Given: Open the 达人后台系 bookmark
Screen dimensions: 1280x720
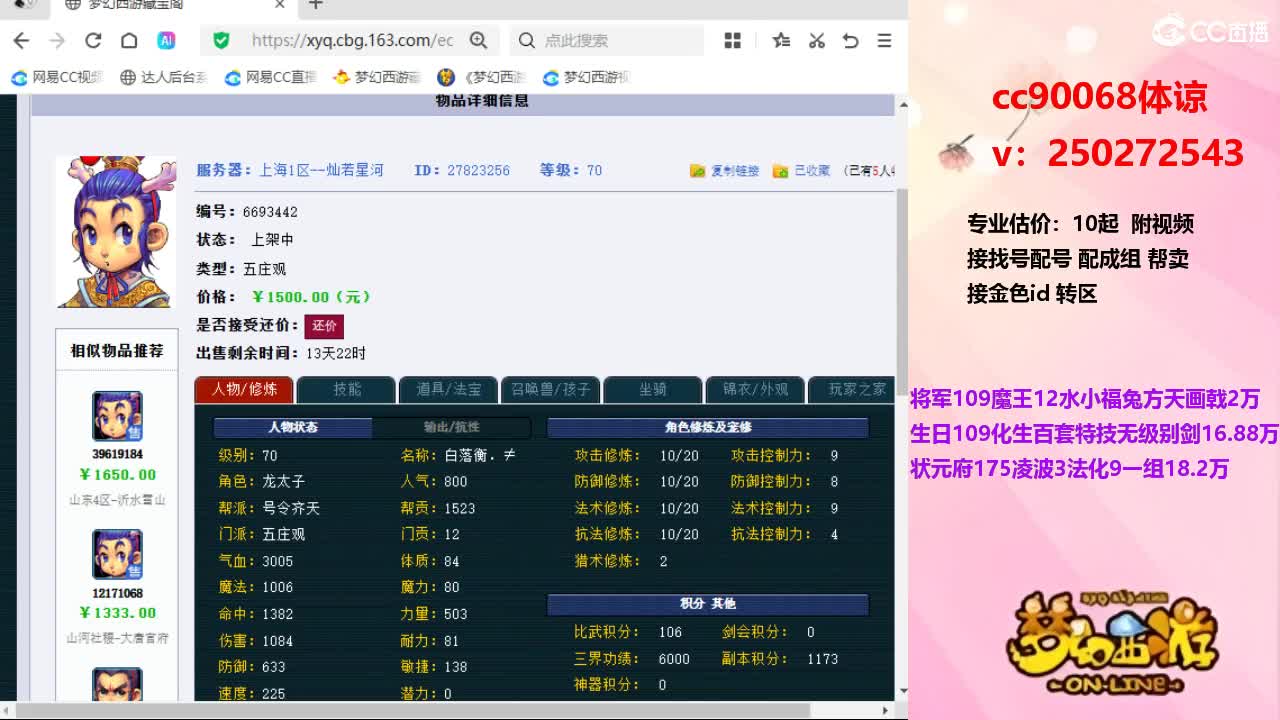Looking at the screenshot, I should [x=164, y=77].
